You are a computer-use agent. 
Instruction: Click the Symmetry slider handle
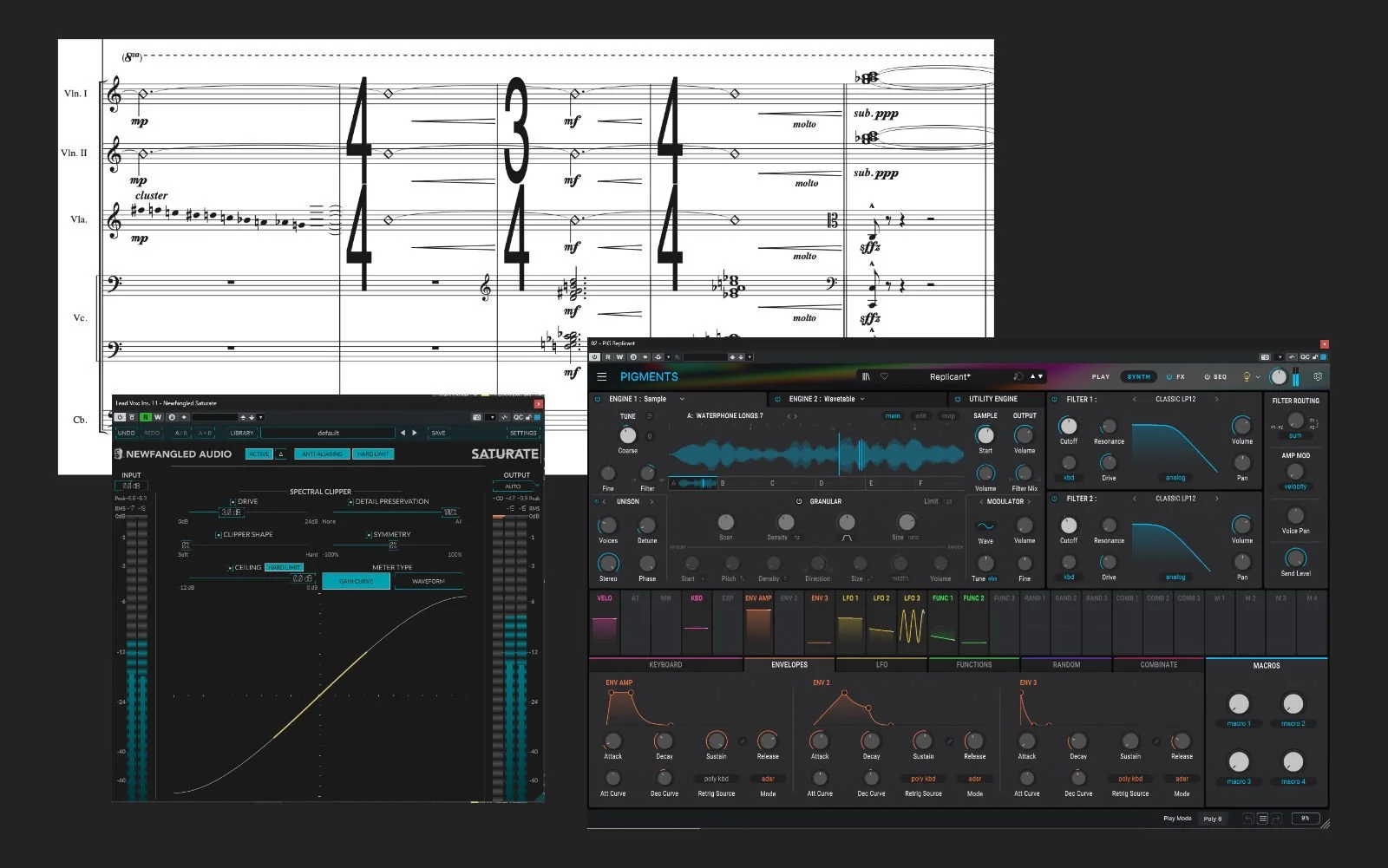(393, 545)
